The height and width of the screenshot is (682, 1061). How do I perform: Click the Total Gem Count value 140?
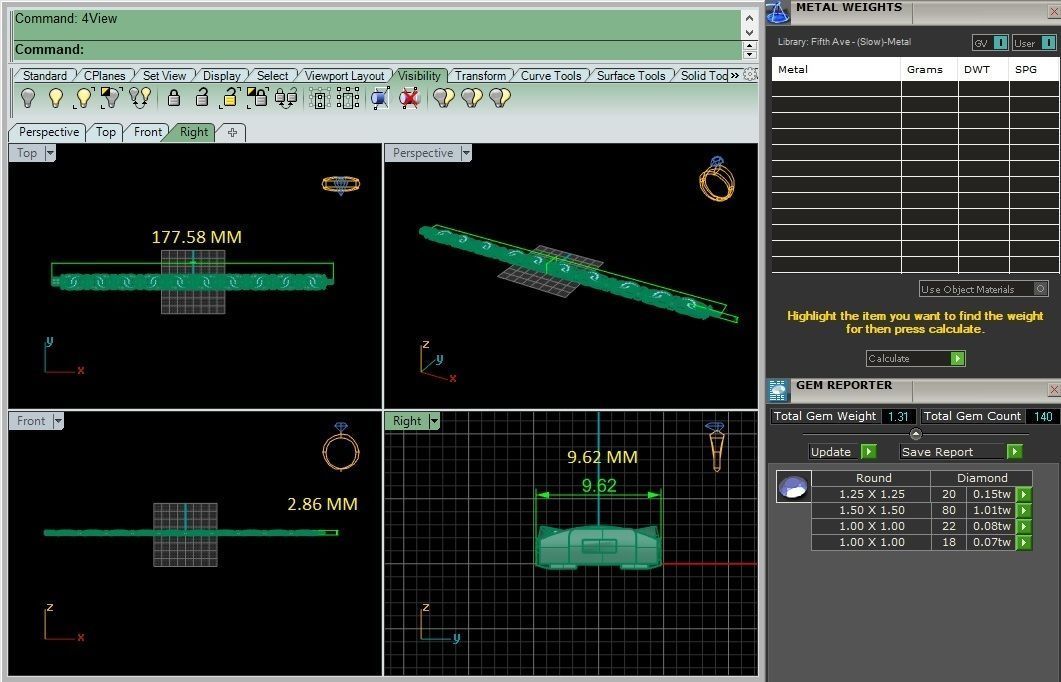click(x=1043, y=416)
